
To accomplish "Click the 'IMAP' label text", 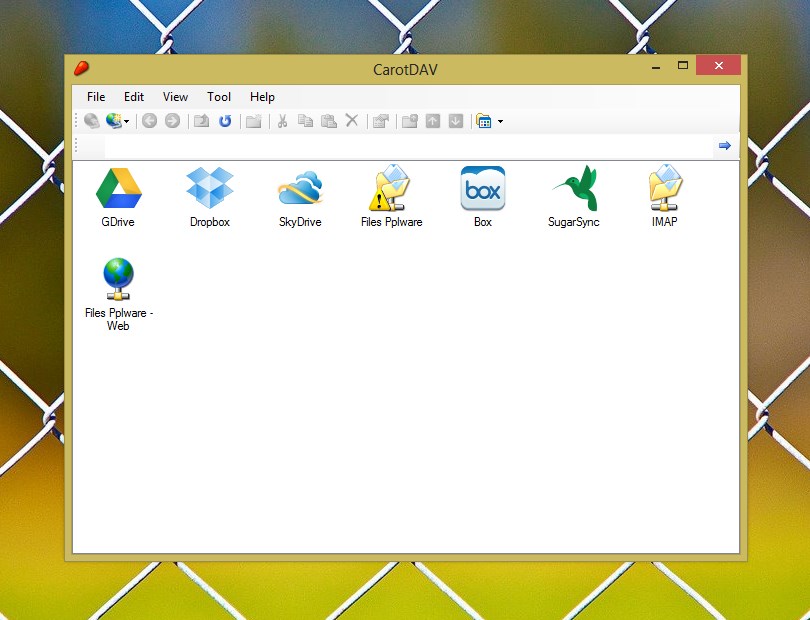I will click(x=664, y=222).
